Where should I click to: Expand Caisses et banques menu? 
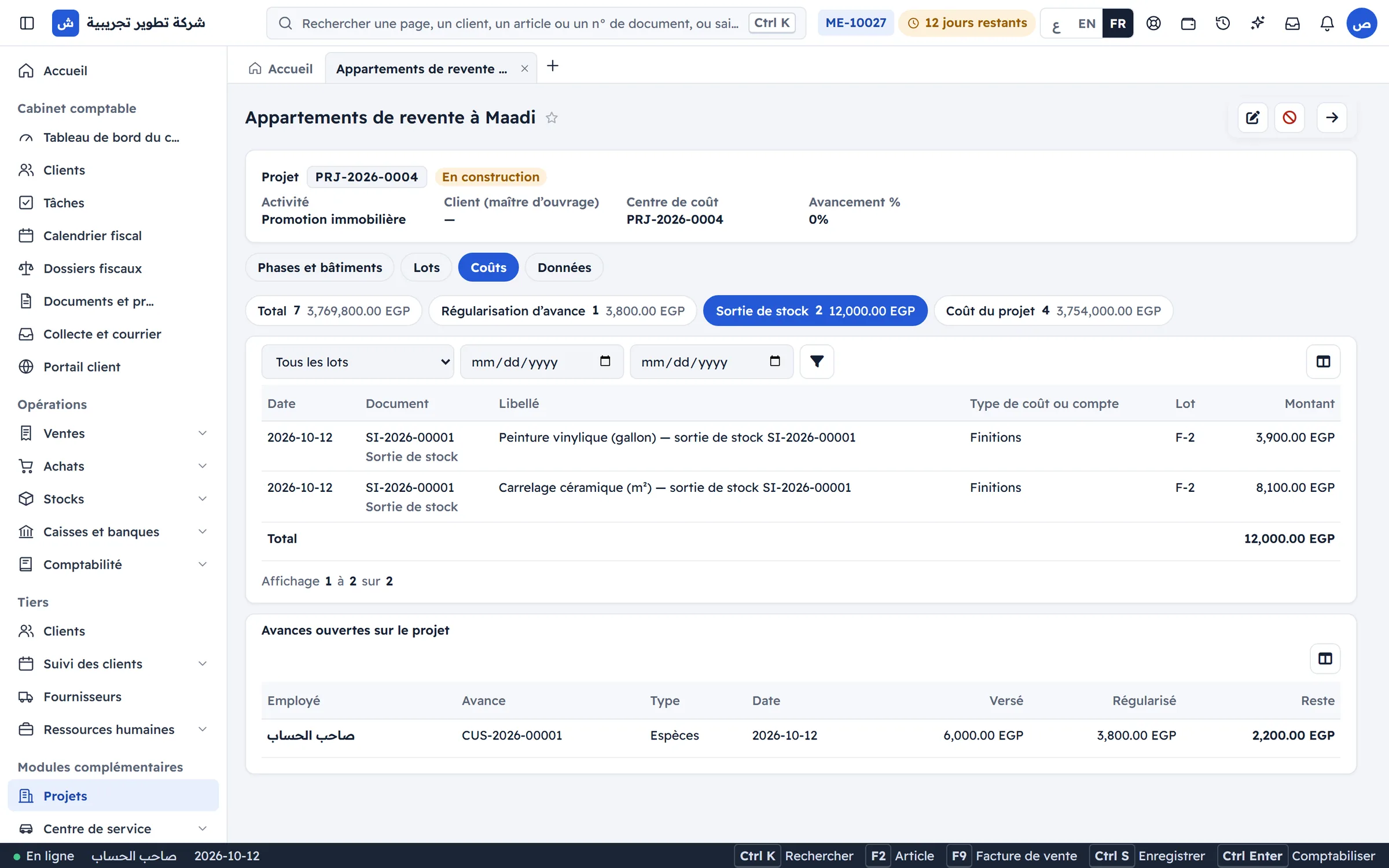(113, 532)
